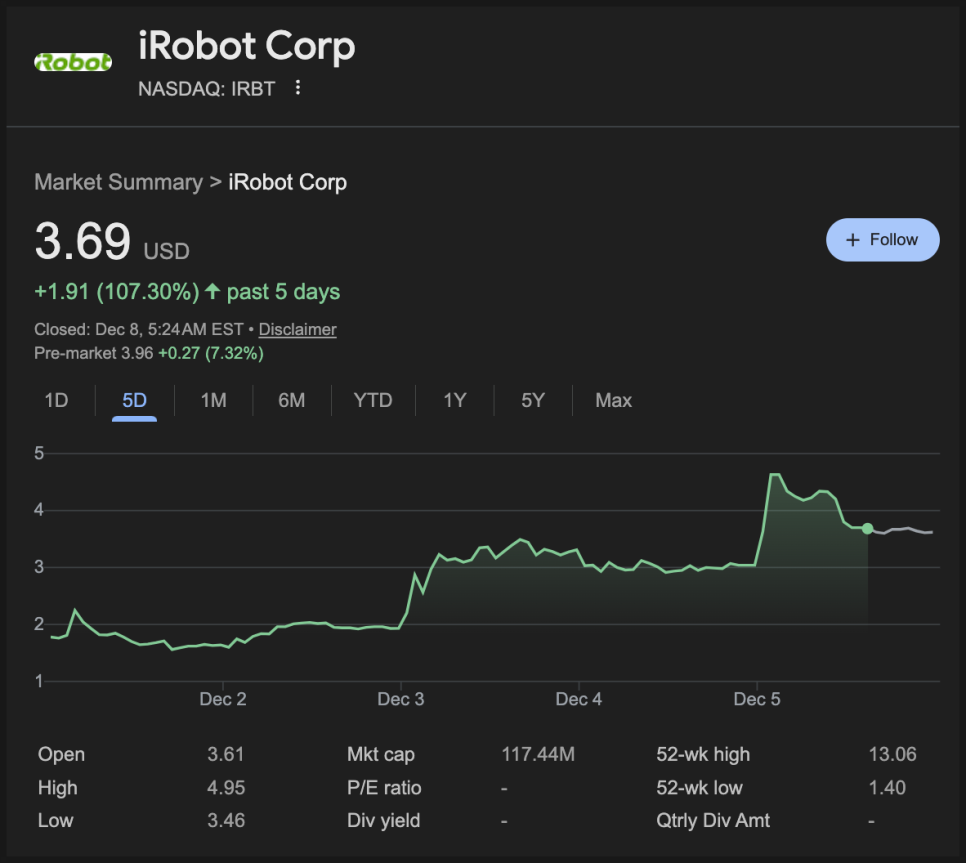This screenshot has width=966, height=863.
Task: Switch to the 1Y chart tab
Action: pyautogui.click(x=455, y=400)
